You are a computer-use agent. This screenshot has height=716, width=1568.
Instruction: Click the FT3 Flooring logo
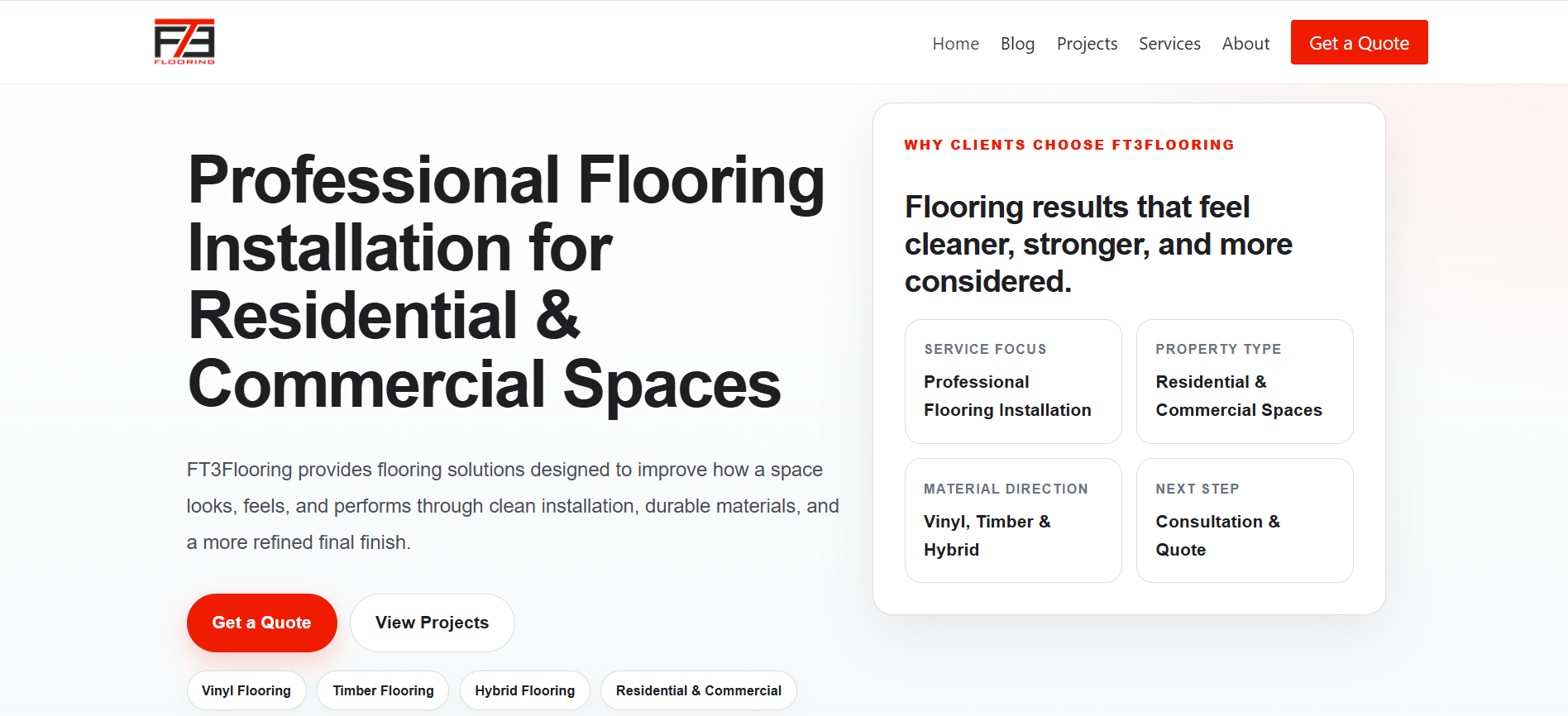click(184, 41)
